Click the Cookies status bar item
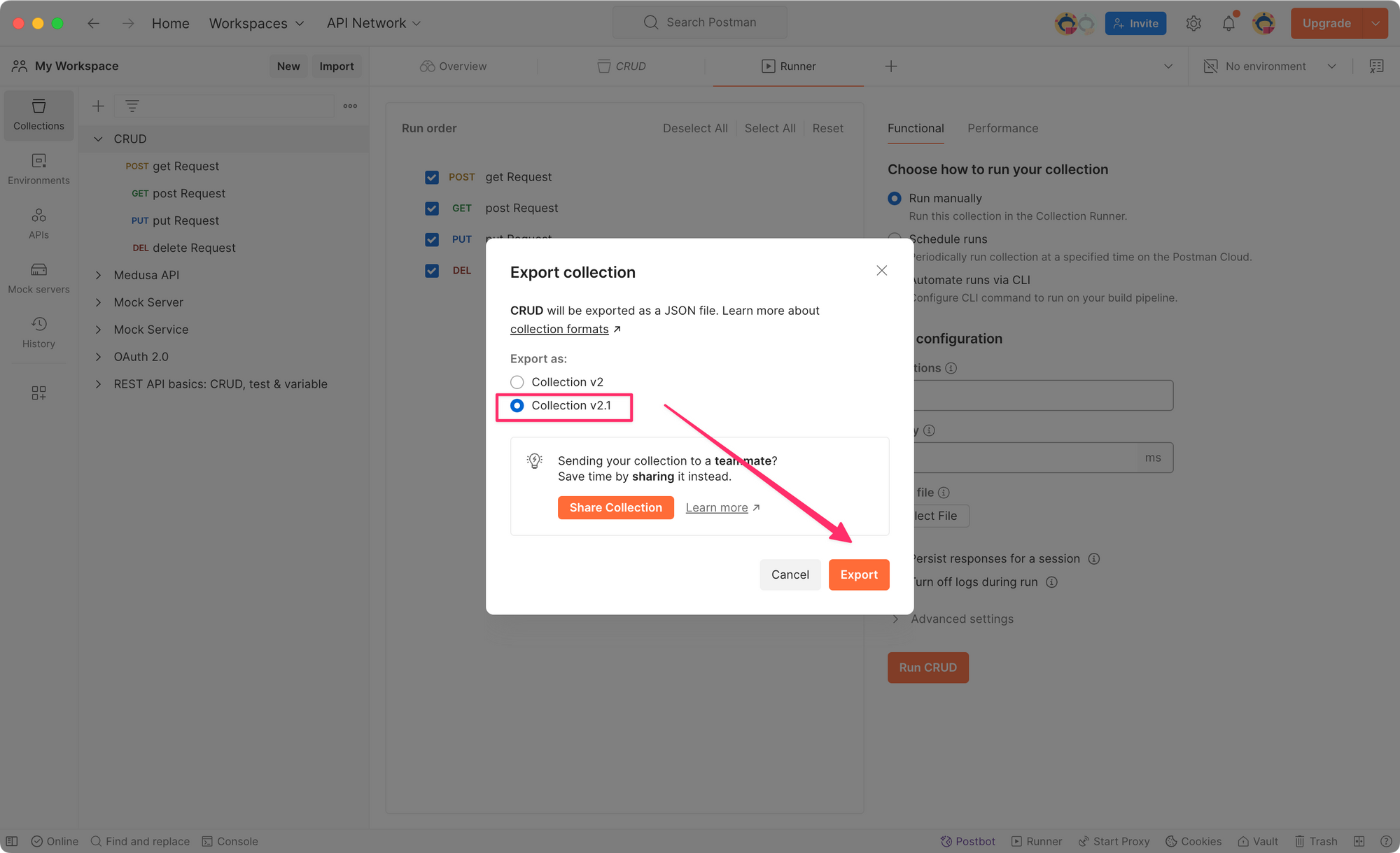 (1193, 841)
